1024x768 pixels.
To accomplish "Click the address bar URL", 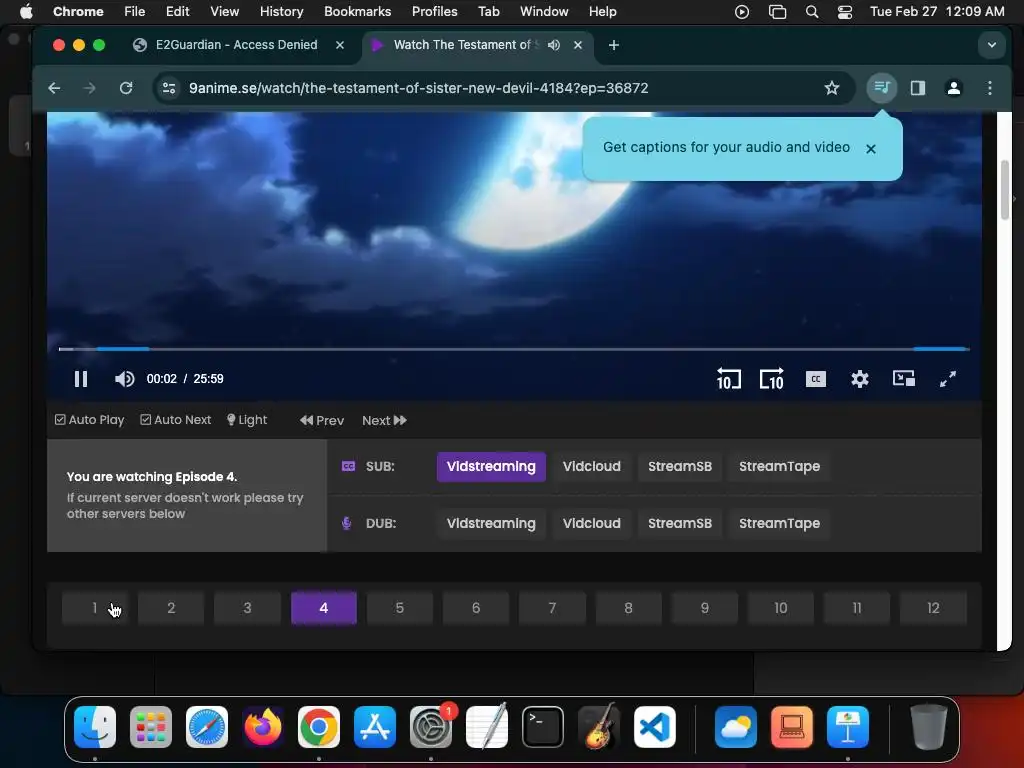I will click(419, 88).
